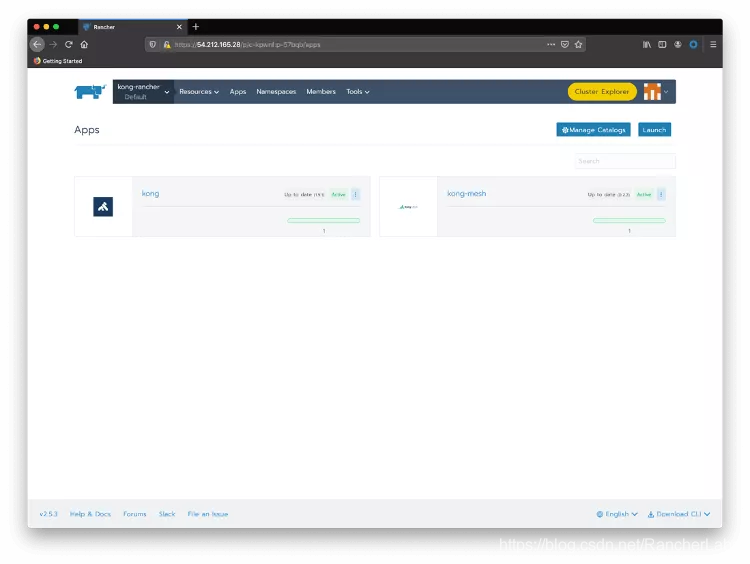This screenshot has height=564, width=750.
Task: Click the browser forward arrow
Action: [53, 44]
